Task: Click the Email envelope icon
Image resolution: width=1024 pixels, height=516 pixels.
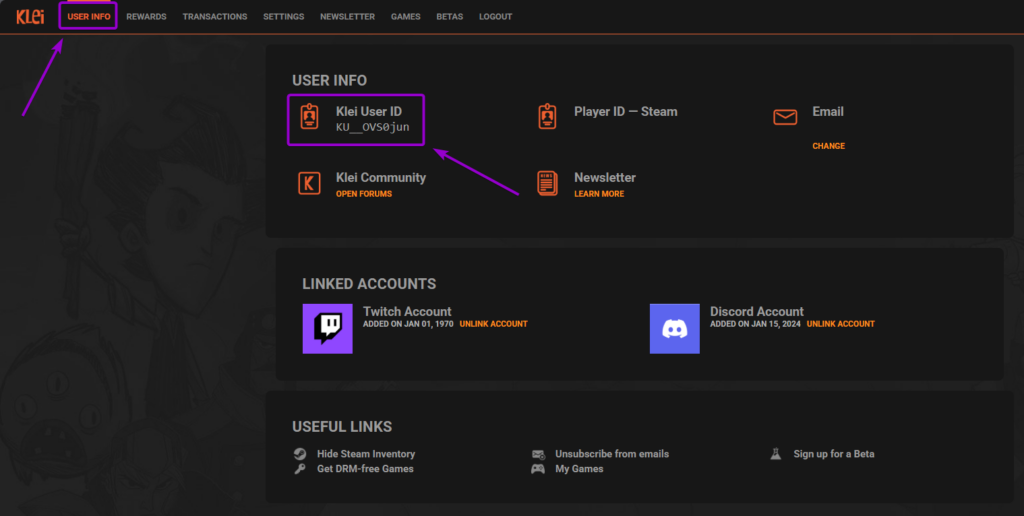Action: 785,117
